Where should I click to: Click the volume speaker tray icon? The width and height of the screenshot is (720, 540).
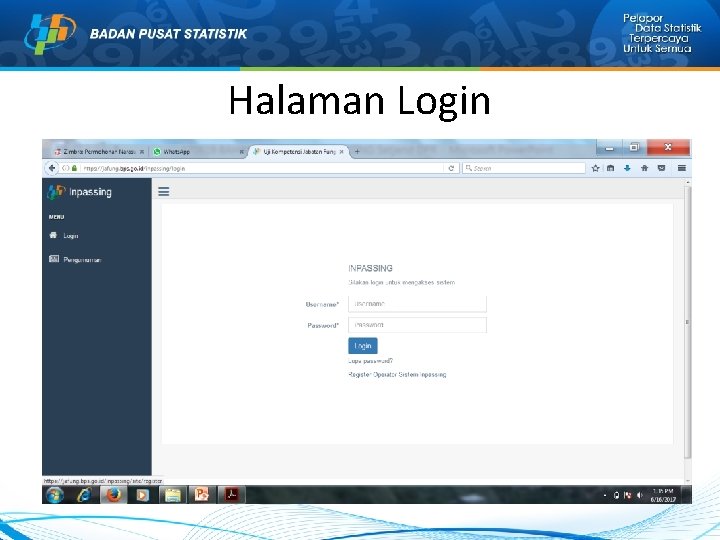coord(639,495)
